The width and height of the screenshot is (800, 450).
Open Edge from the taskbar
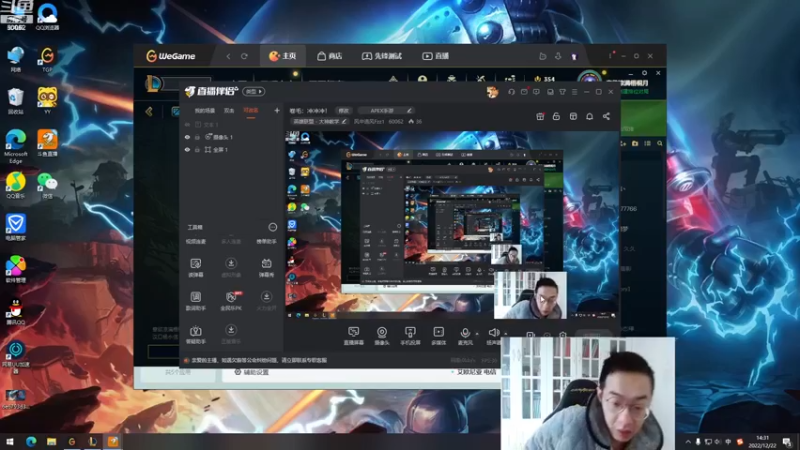click(31, 441)
